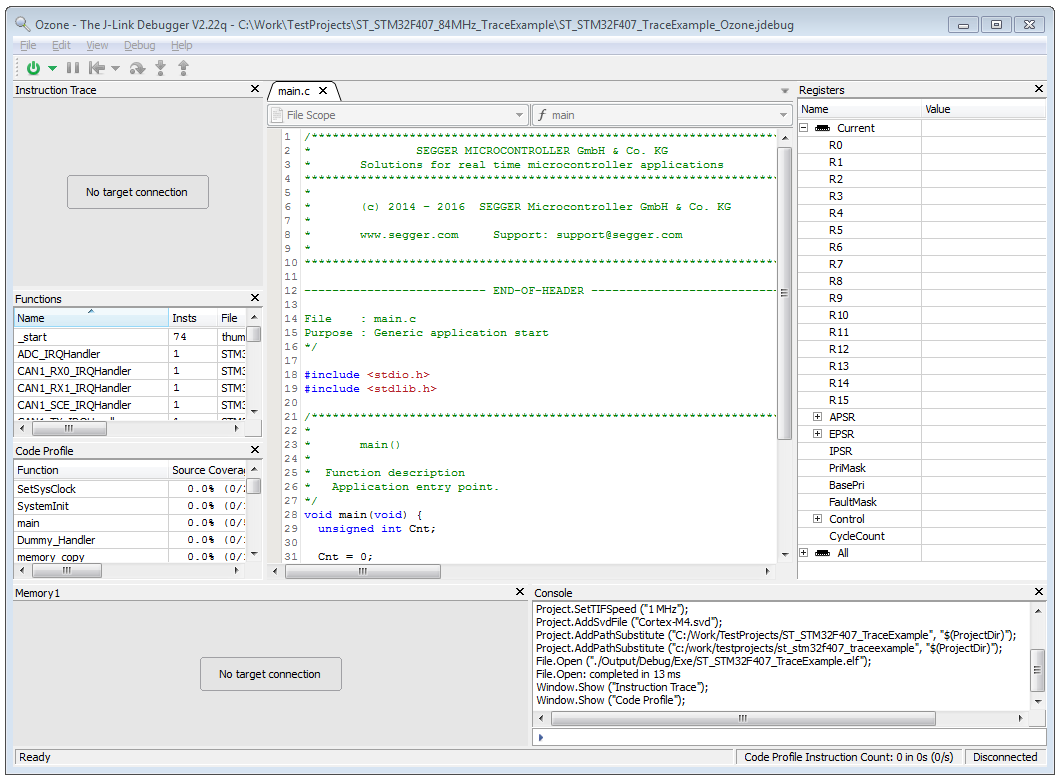
Task: Close the Code Profile panel
Action: [255, 449]
